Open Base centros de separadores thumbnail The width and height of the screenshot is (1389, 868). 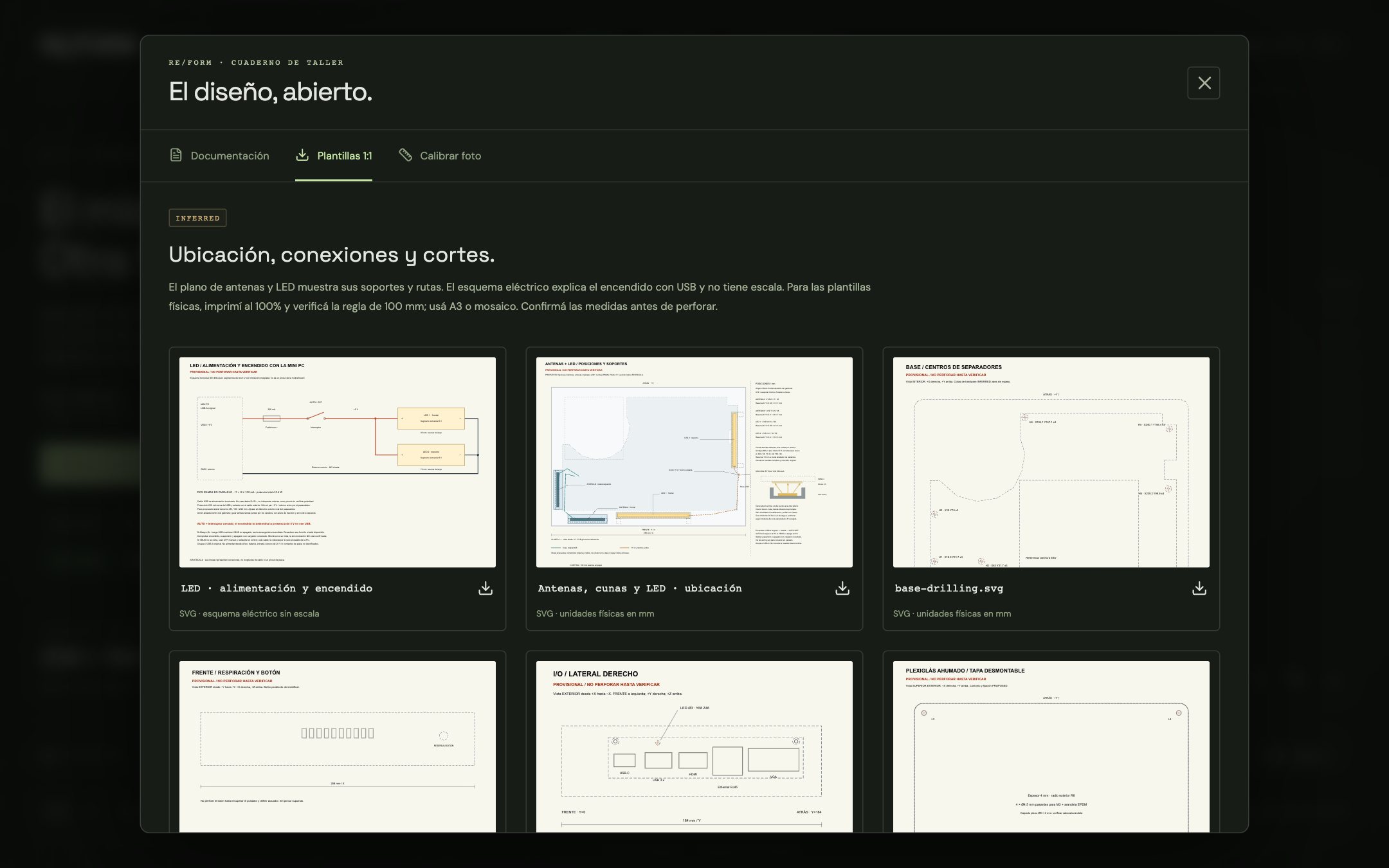point(1051,462)
